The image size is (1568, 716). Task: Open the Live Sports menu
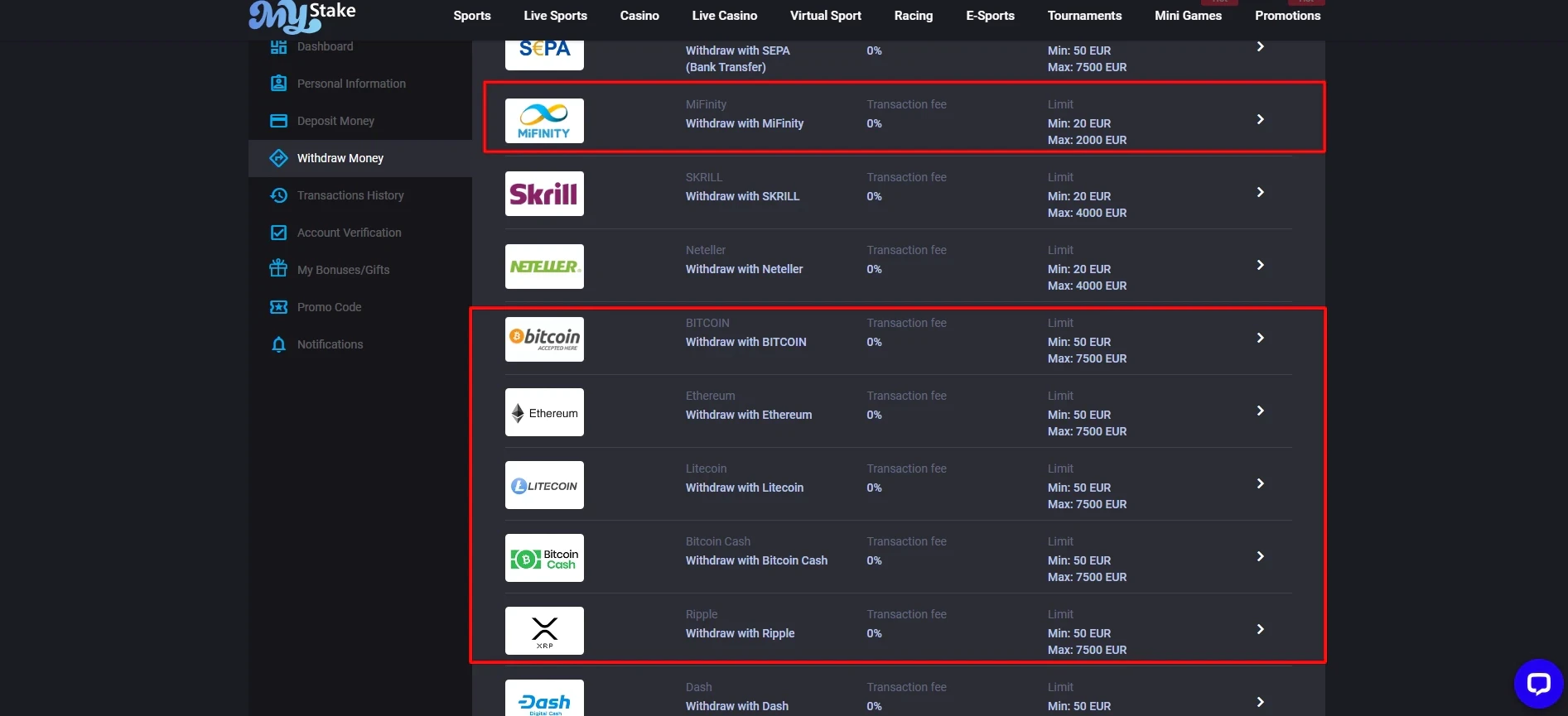(555, 16)
